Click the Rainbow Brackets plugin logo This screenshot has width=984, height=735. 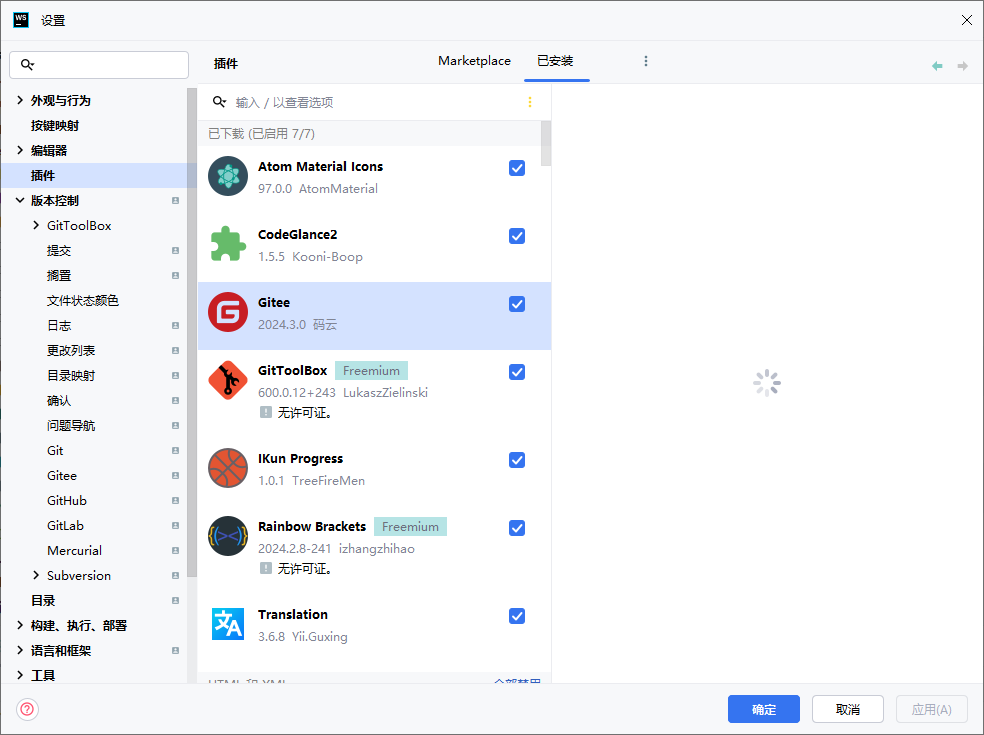(228, 536)
